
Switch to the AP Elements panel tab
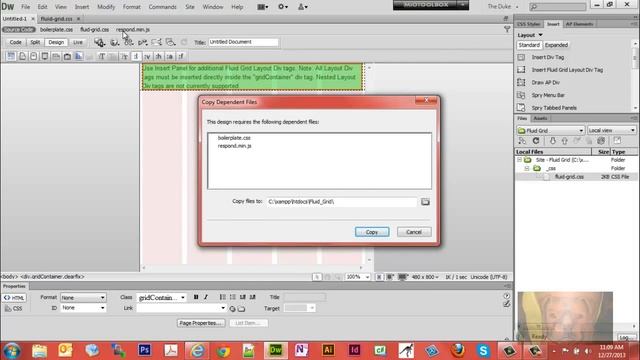[x=579, y=24]
